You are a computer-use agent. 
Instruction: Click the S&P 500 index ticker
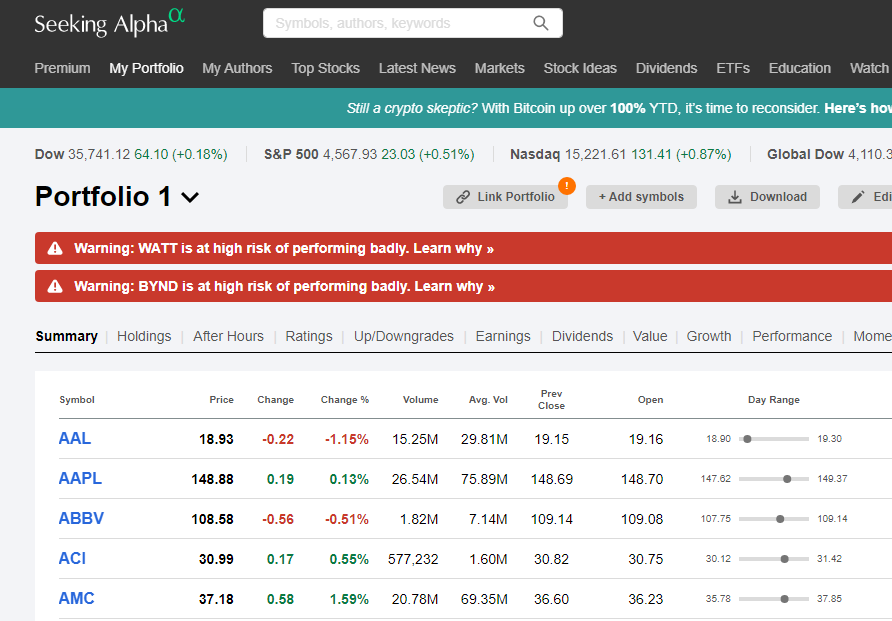click(369, 154)
